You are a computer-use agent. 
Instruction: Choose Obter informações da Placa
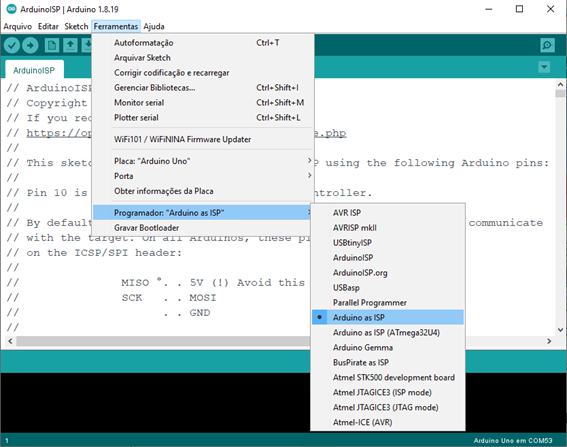tap(202, 191)
